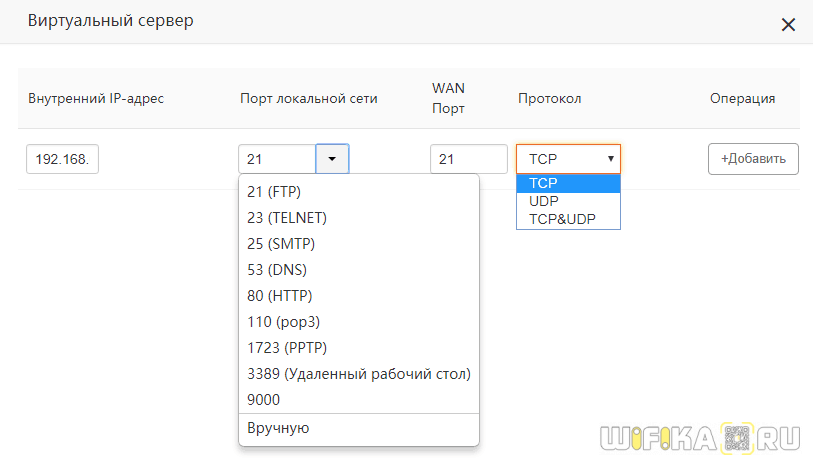Choose 23 (TELNET) port preset
The height and width of the screenshot is (466, 813).
pos(287,218)
